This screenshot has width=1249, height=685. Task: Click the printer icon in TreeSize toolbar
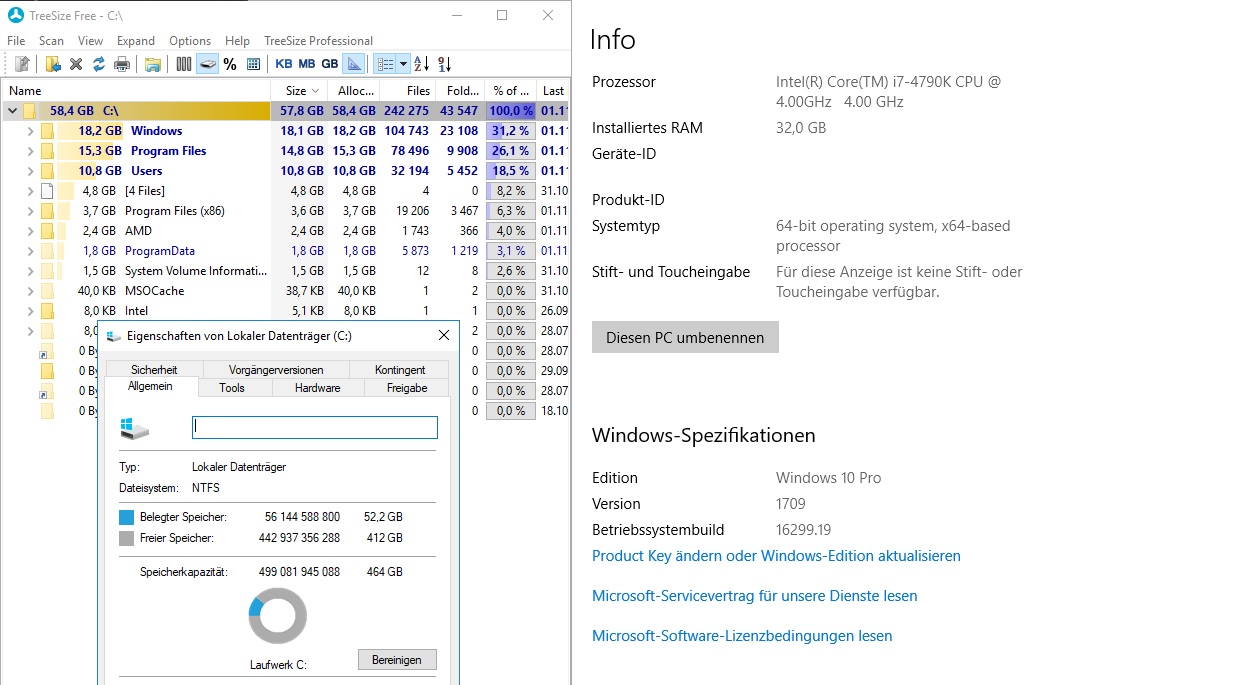tap(122, 64)
